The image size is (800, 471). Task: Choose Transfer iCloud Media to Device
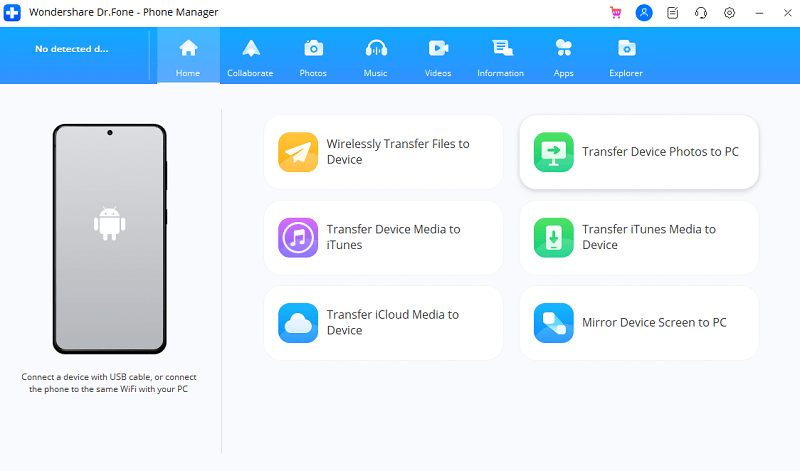tap(383, 323)
